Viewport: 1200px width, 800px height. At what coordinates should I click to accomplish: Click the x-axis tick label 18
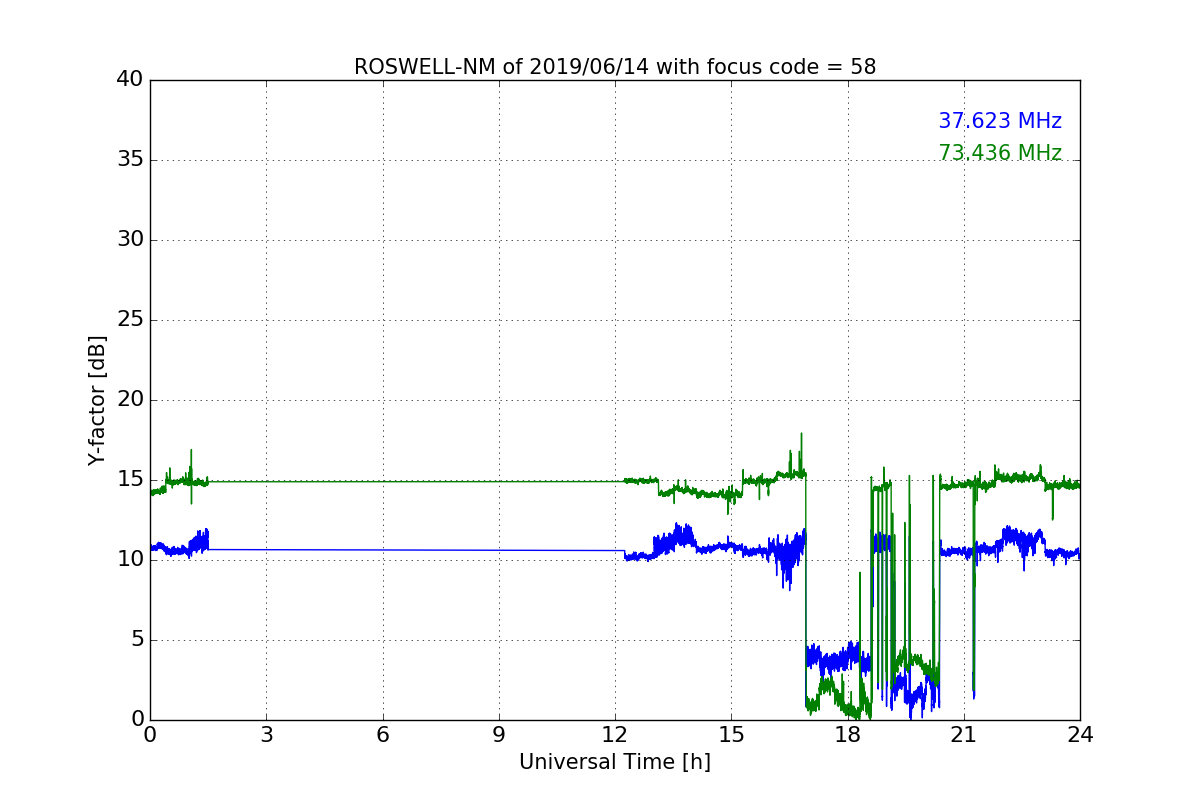pyautogui.click(x=848, y=735)
